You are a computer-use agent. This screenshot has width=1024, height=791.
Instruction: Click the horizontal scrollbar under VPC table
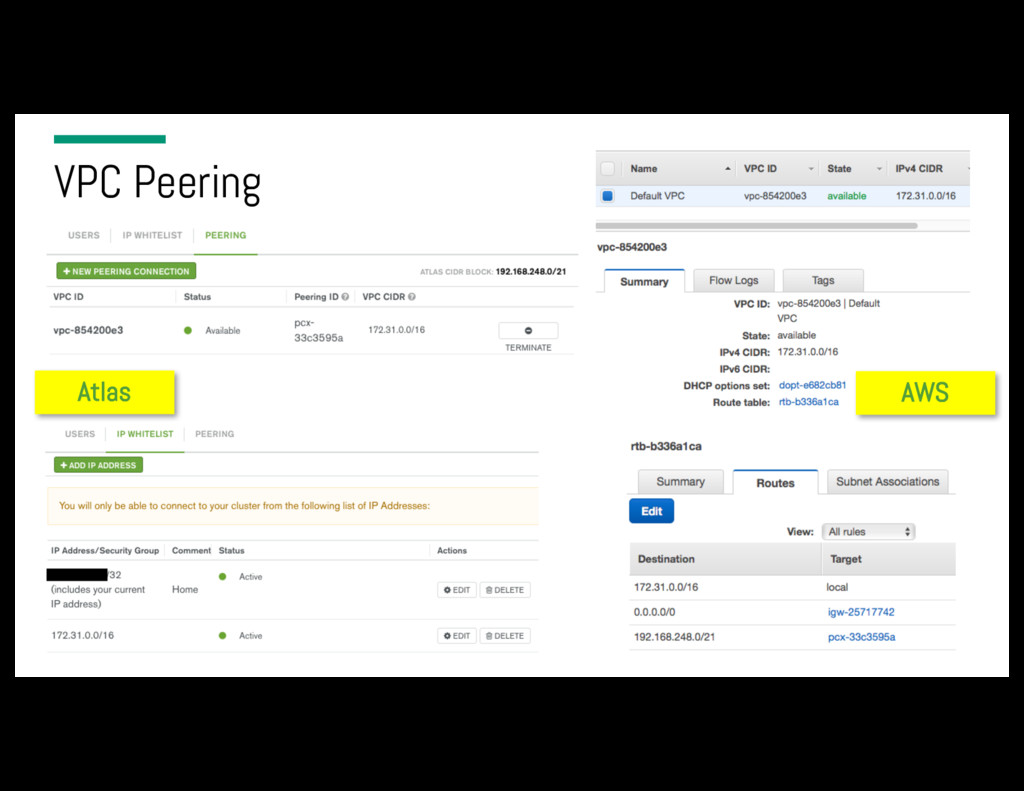click(756, 226)
